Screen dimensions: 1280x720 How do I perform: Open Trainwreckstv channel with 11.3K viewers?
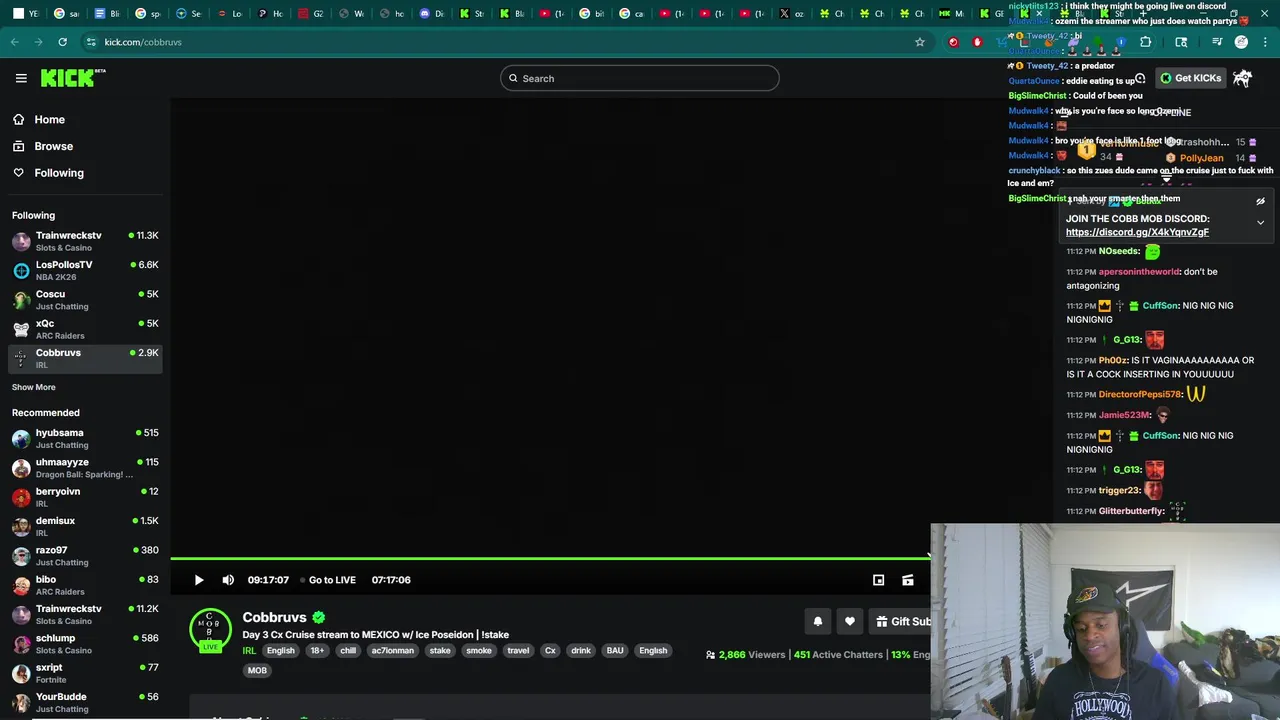click(x=85, y=241)
